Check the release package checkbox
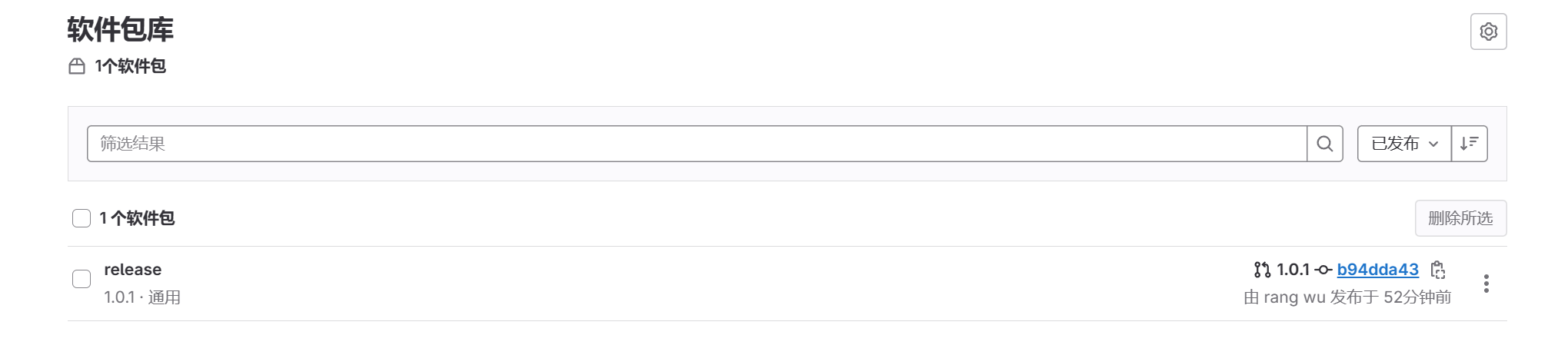 pyautogui.click(x=82, y=279)
